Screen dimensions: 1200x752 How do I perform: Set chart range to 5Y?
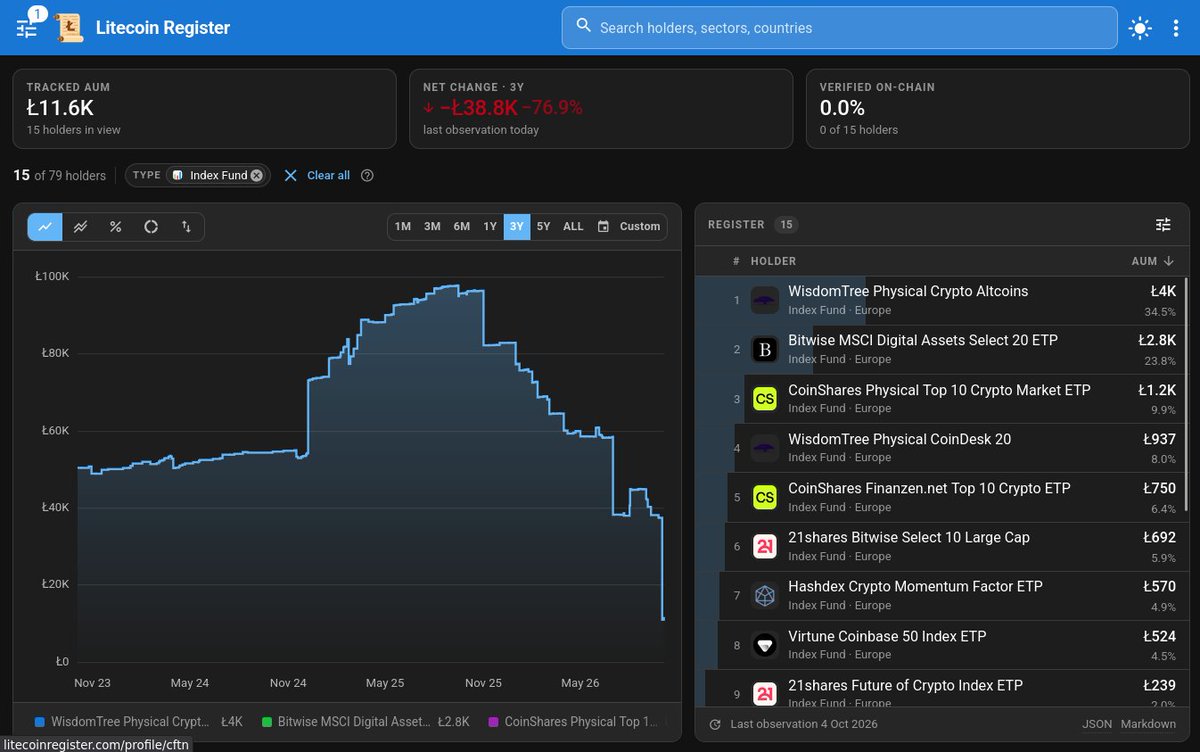coord(543,226)
